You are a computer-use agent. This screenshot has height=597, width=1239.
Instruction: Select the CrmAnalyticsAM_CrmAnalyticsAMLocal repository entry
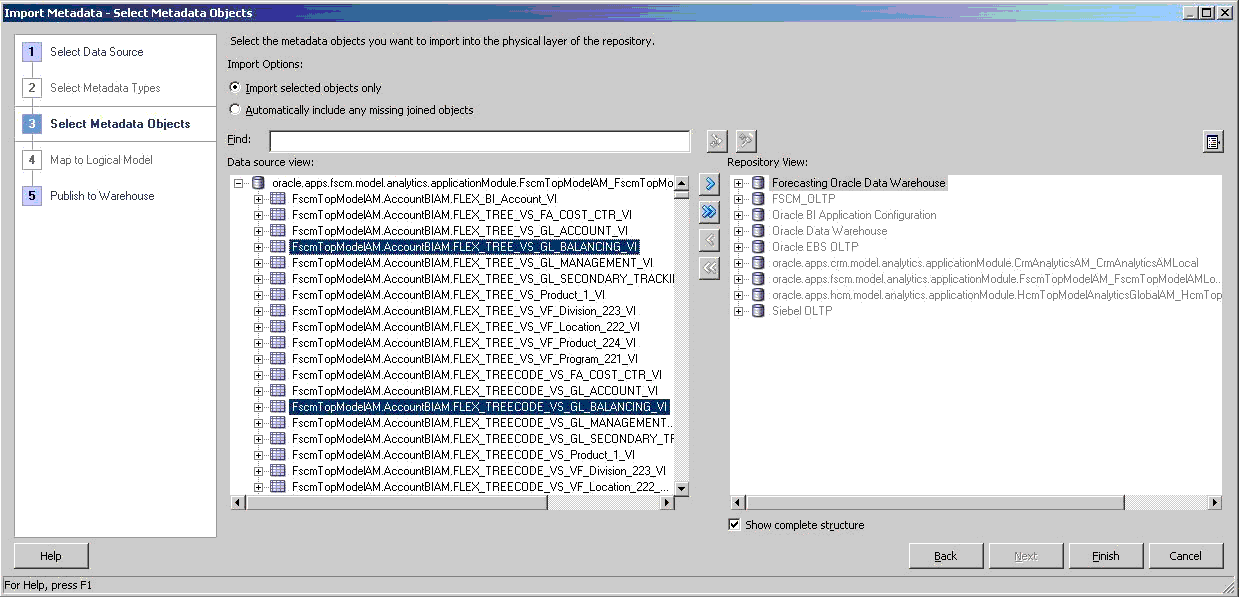(x=985, y=263)
